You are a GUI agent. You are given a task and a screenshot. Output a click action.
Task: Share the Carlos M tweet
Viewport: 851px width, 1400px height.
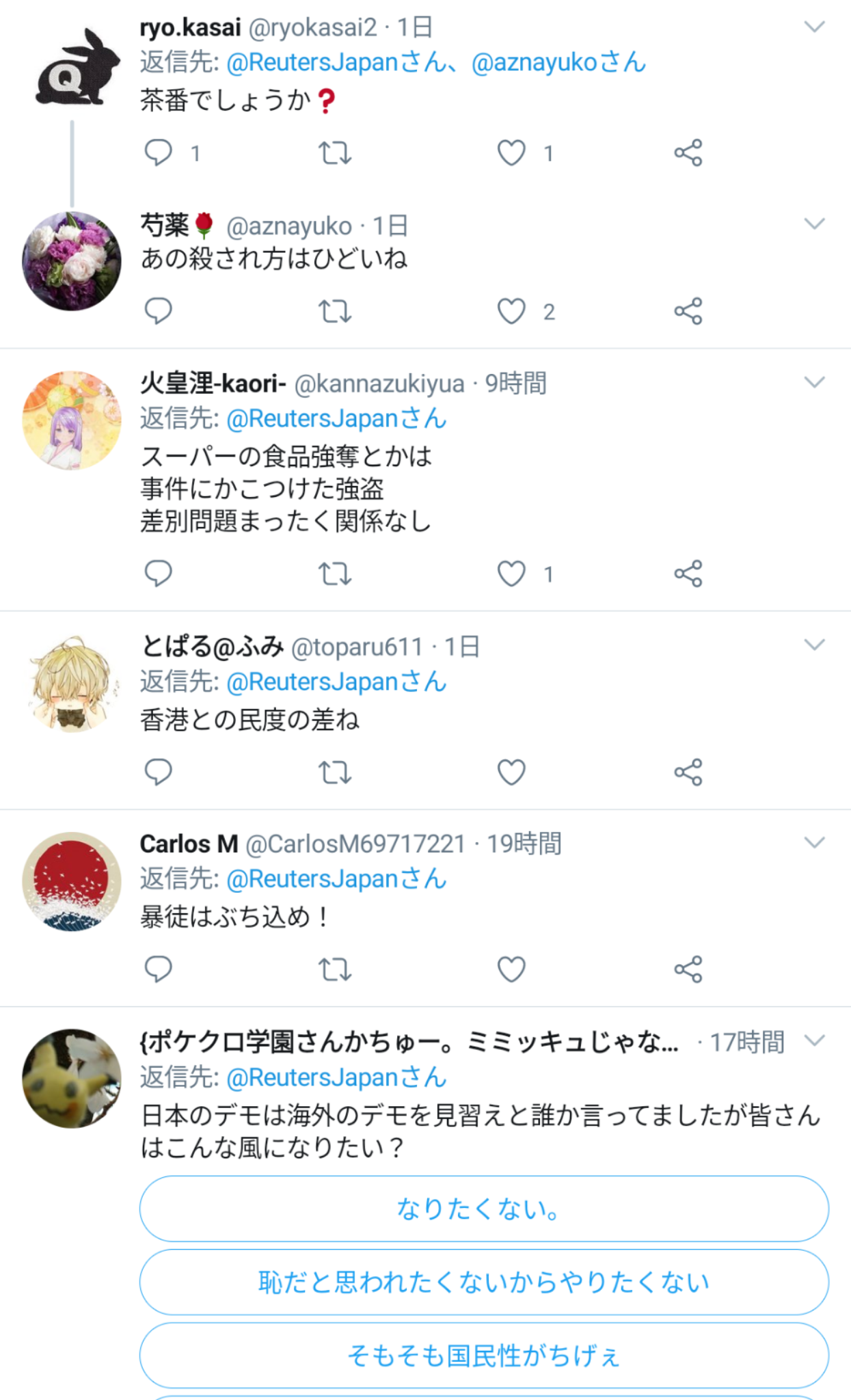pyautogui.click(x=688, y=969)
